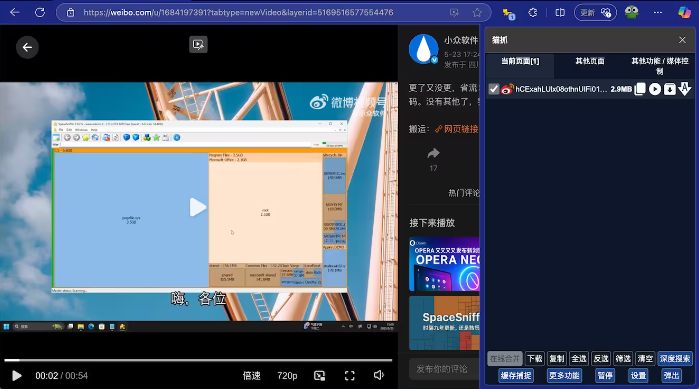The height and width of the screenshot is (389, 699).
Task: Open the 倍速 playback speed menu
Action: (251, 376)
